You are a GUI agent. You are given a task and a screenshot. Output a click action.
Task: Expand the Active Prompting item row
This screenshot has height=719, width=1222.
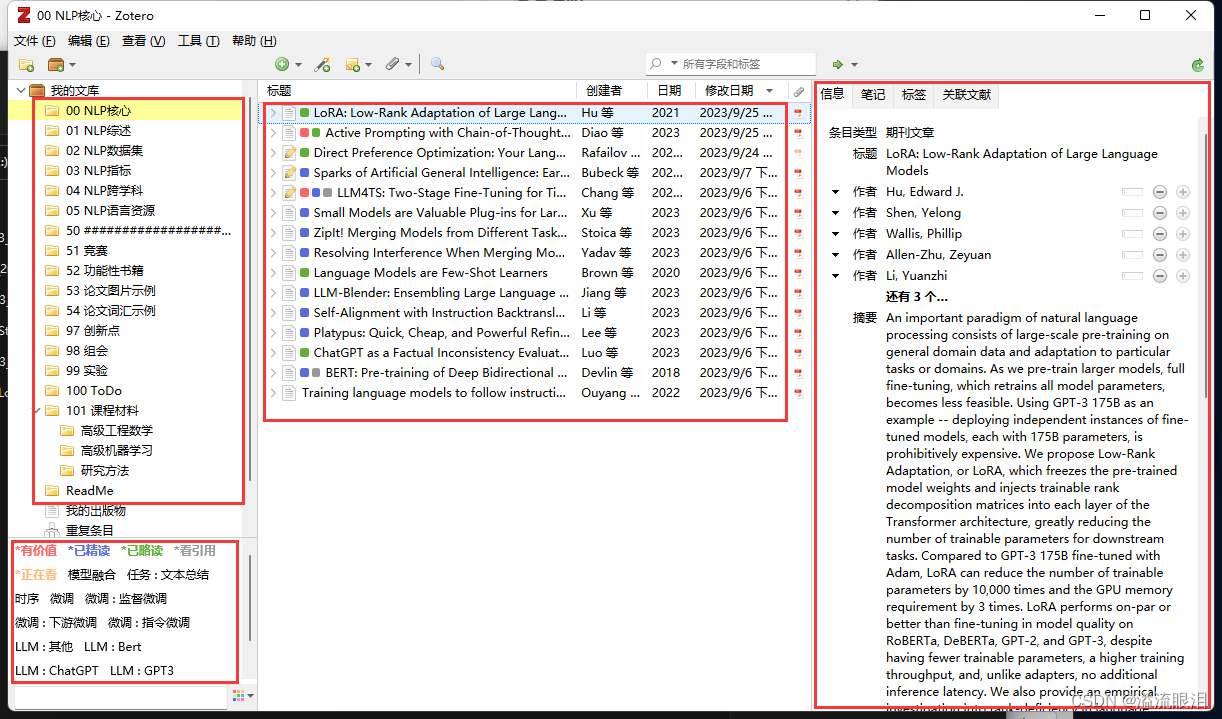[273, 133]
